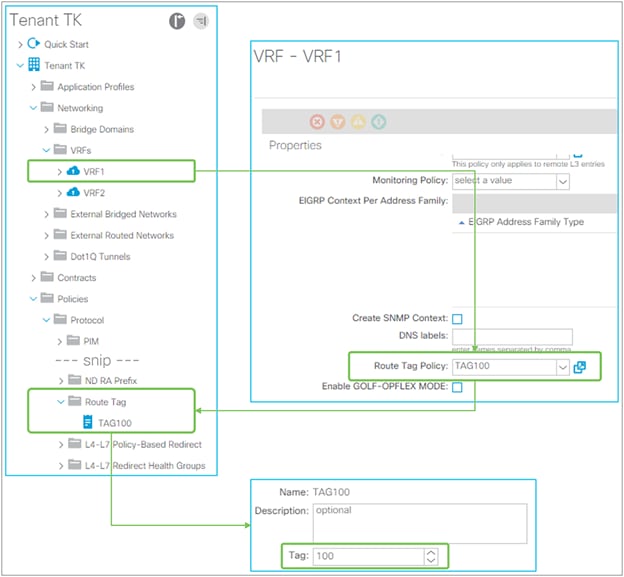Collapse the Tenant TK tree node
This screenshot has height=577, width=624.
20,66
